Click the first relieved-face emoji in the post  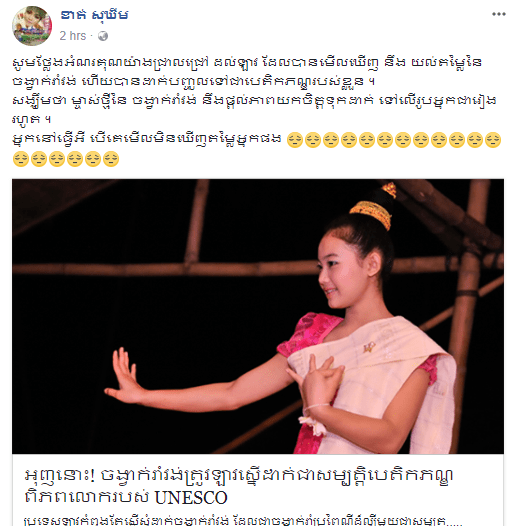(295, 141)
